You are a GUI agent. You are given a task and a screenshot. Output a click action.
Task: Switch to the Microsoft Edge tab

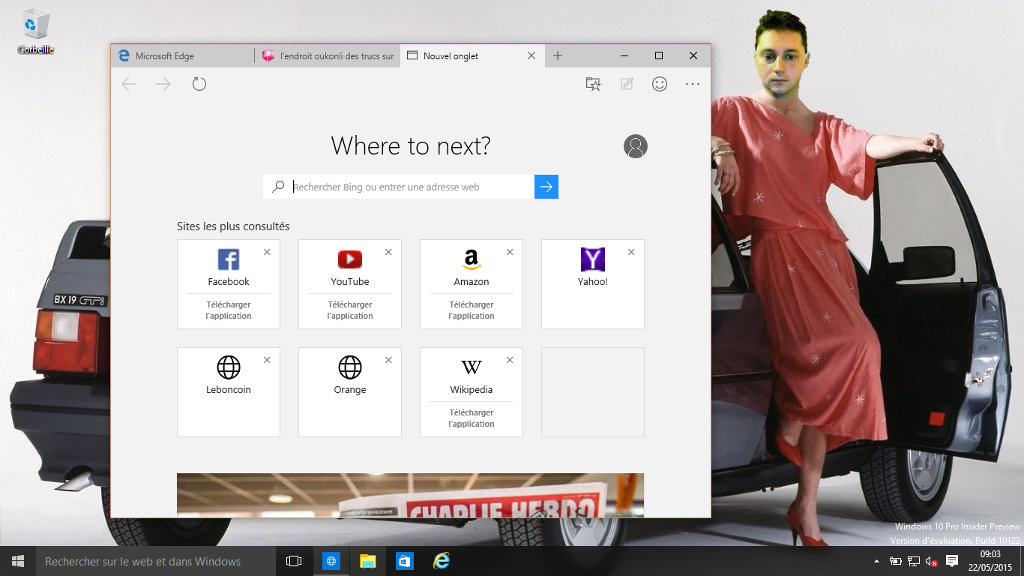pos(180,56)
